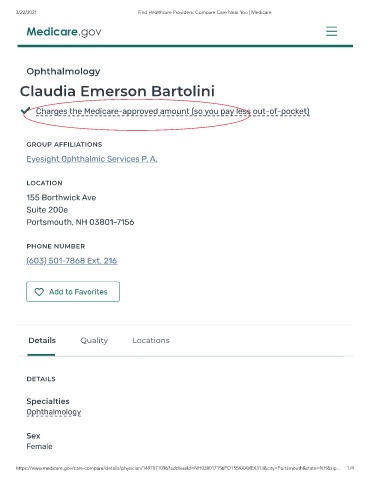Select the Details tab

coord(42,340)
